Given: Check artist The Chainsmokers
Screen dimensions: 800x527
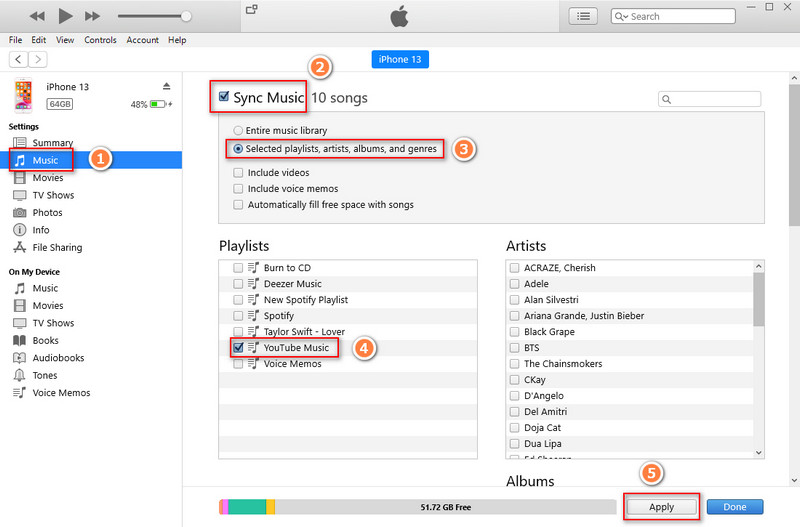Looking at the screenshot, I should tap(514, 364).
